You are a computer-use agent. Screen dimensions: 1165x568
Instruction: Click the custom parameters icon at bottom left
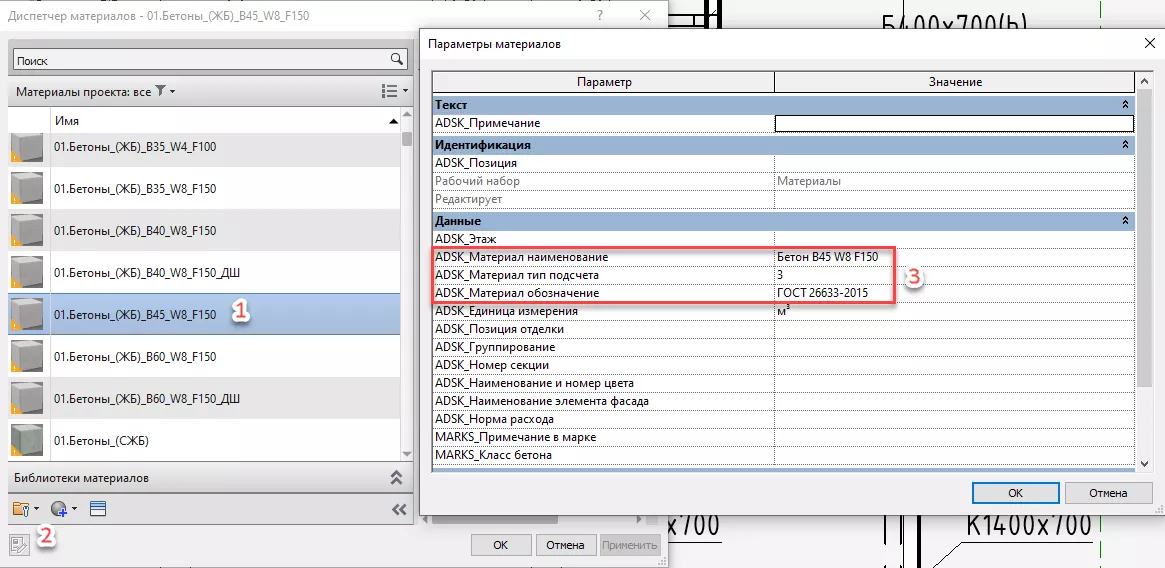(19, 544)
